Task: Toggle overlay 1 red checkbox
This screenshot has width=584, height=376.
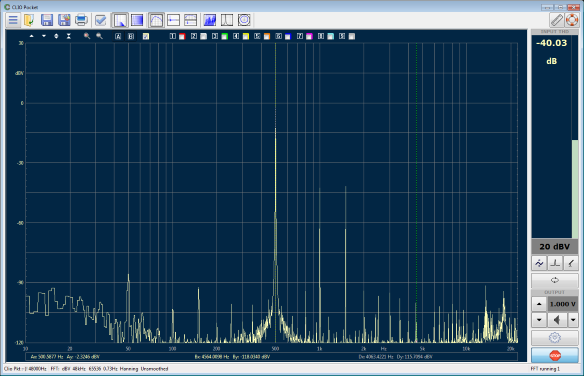Action: point(182,36)
